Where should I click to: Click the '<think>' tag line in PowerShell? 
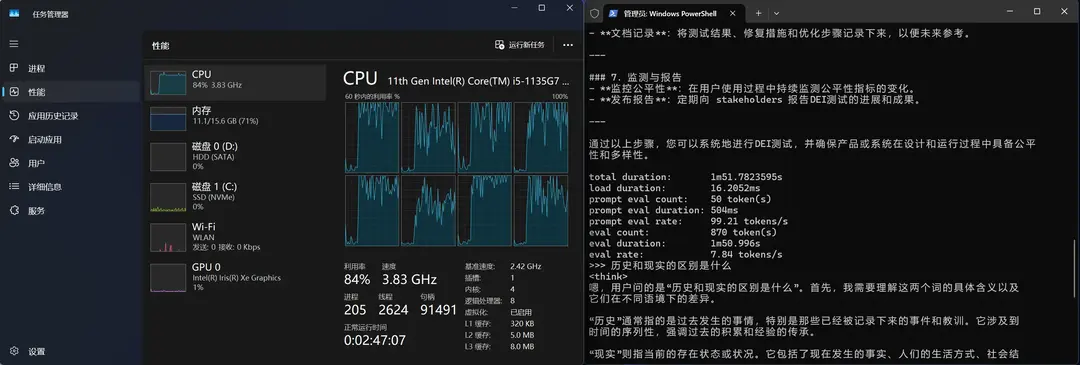point(608,277)
